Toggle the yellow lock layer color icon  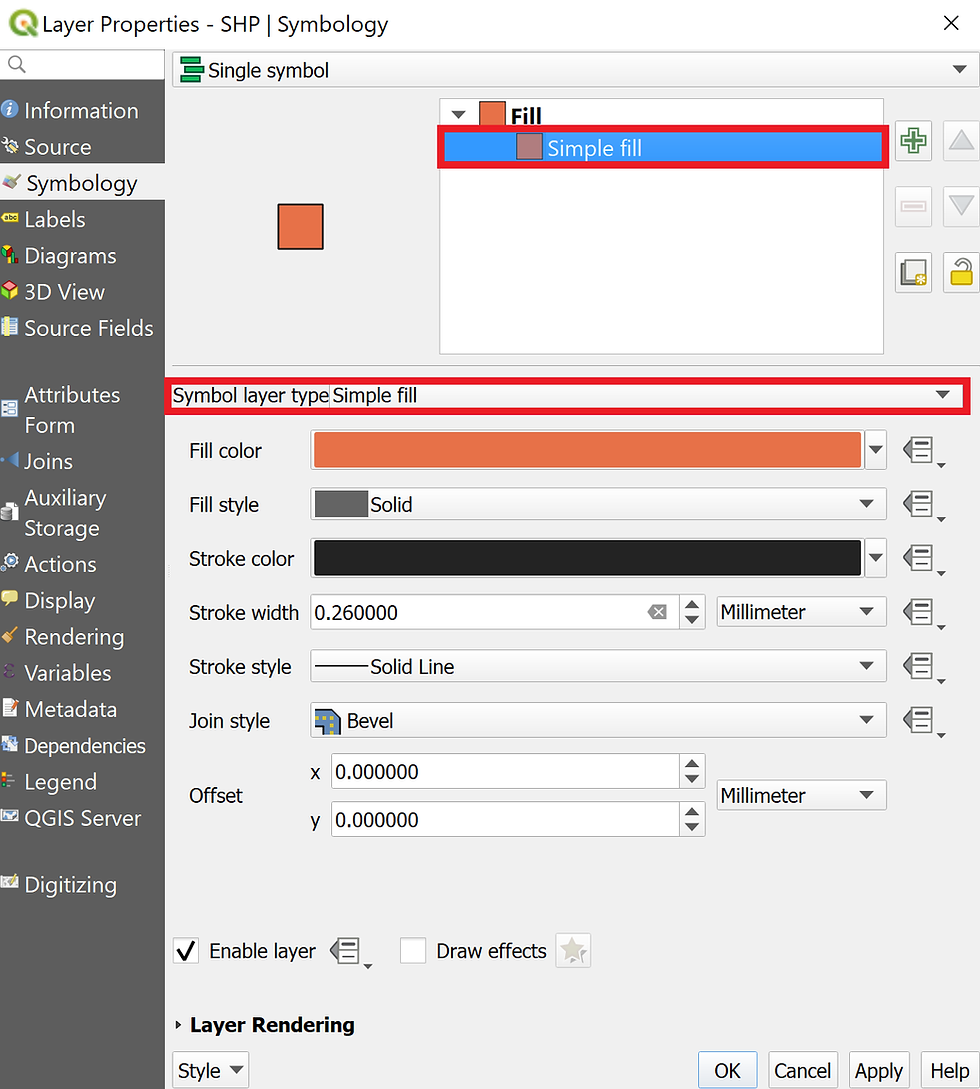click(961, 272)
